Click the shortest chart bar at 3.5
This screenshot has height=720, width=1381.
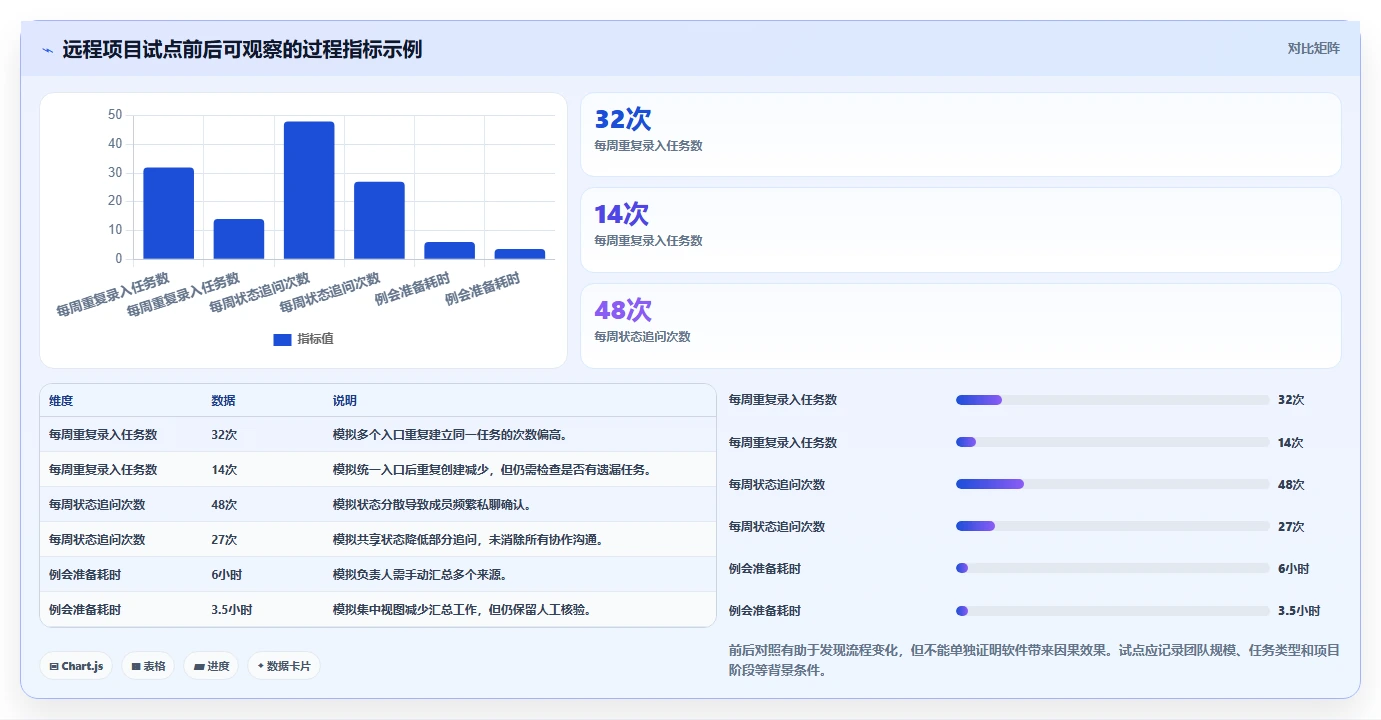pos(519,254)
